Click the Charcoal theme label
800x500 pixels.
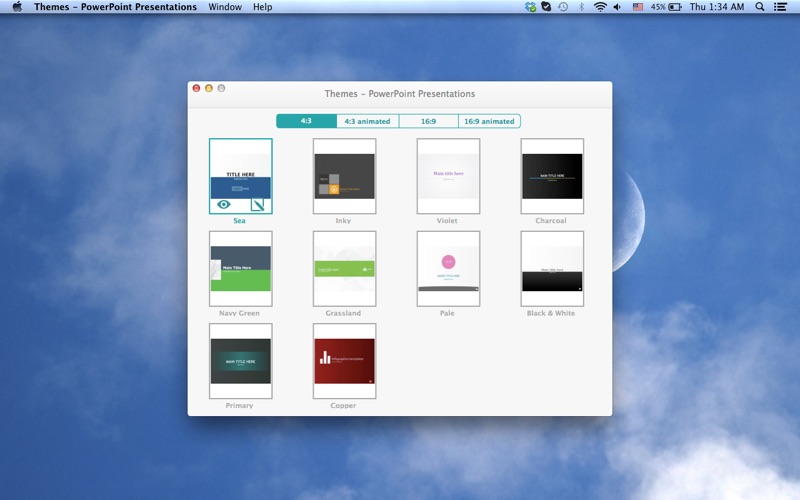click(x=551, y=220)
